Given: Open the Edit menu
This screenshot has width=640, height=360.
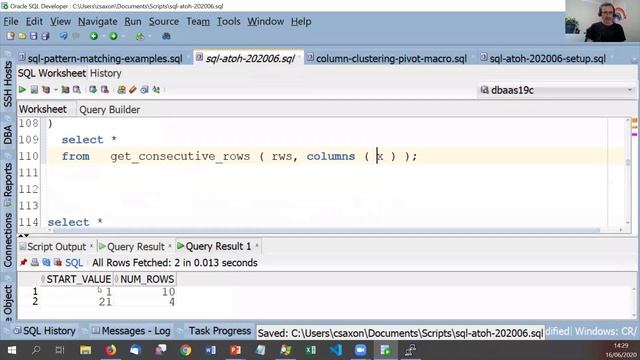Looking at the screenshot, I should [34, 21].
